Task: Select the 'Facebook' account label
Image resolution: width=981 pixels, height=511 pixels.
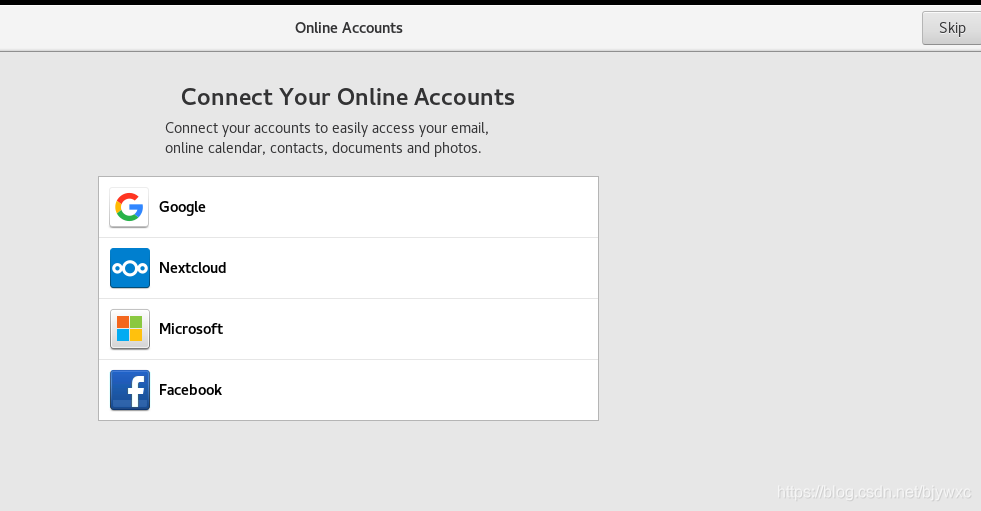Action: [191, 390]
